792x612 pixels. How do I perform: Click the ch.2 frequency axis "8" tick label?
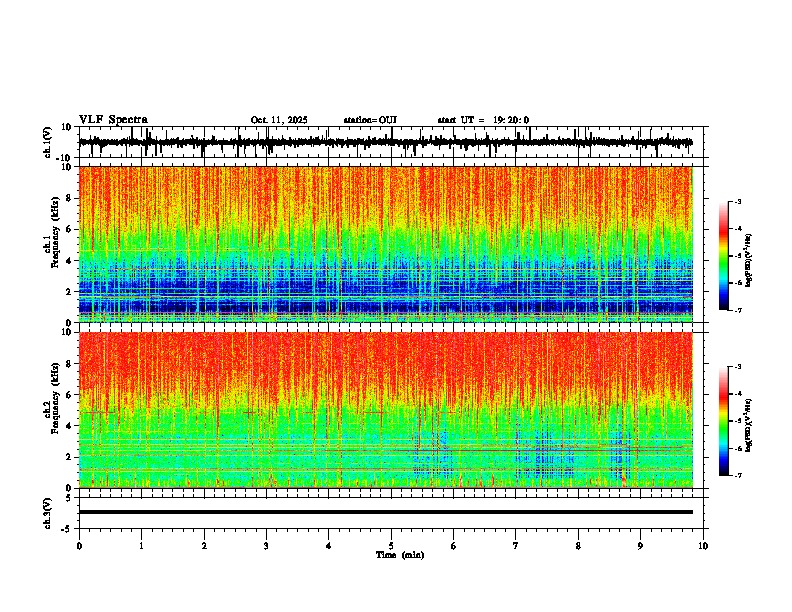pyautogui.click(x=69, y=364)
